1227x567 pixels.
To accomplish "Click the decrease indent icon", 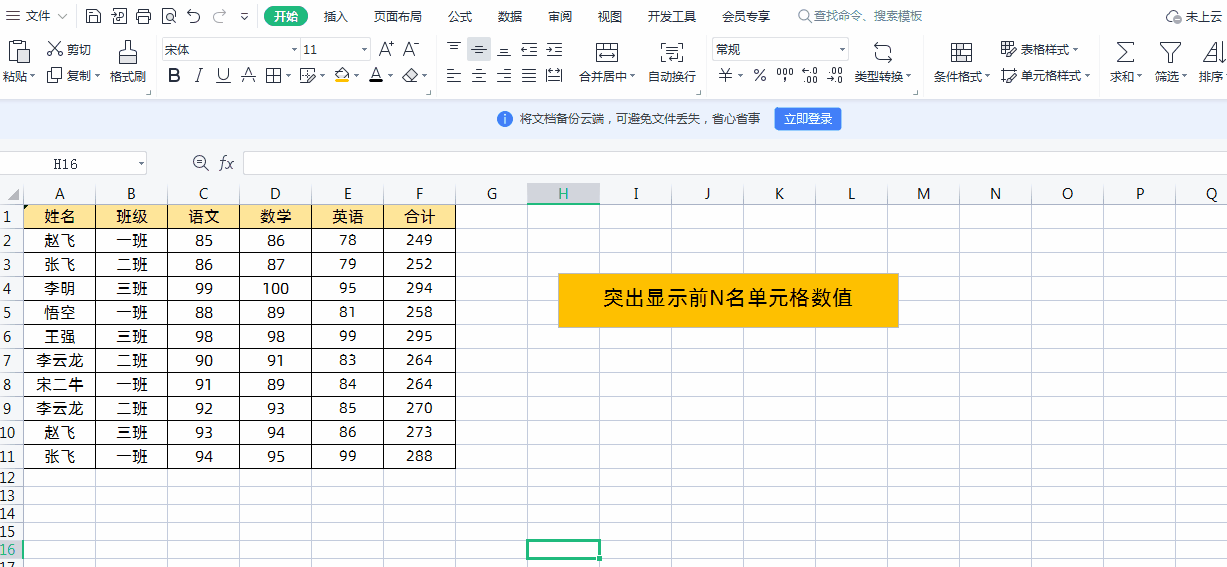I will click(x=529, y=49).
